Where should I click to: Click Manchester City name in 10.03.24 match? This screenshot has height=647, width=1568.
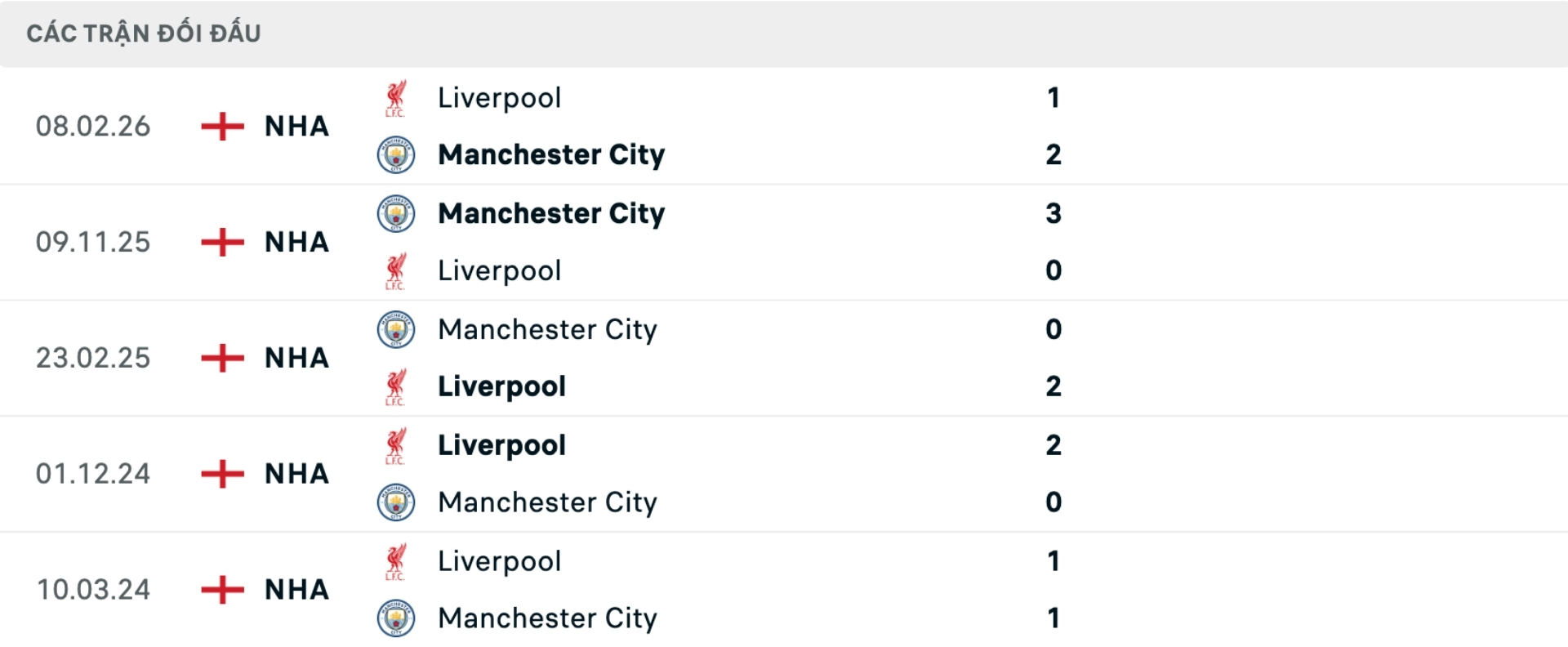(547, 618)
